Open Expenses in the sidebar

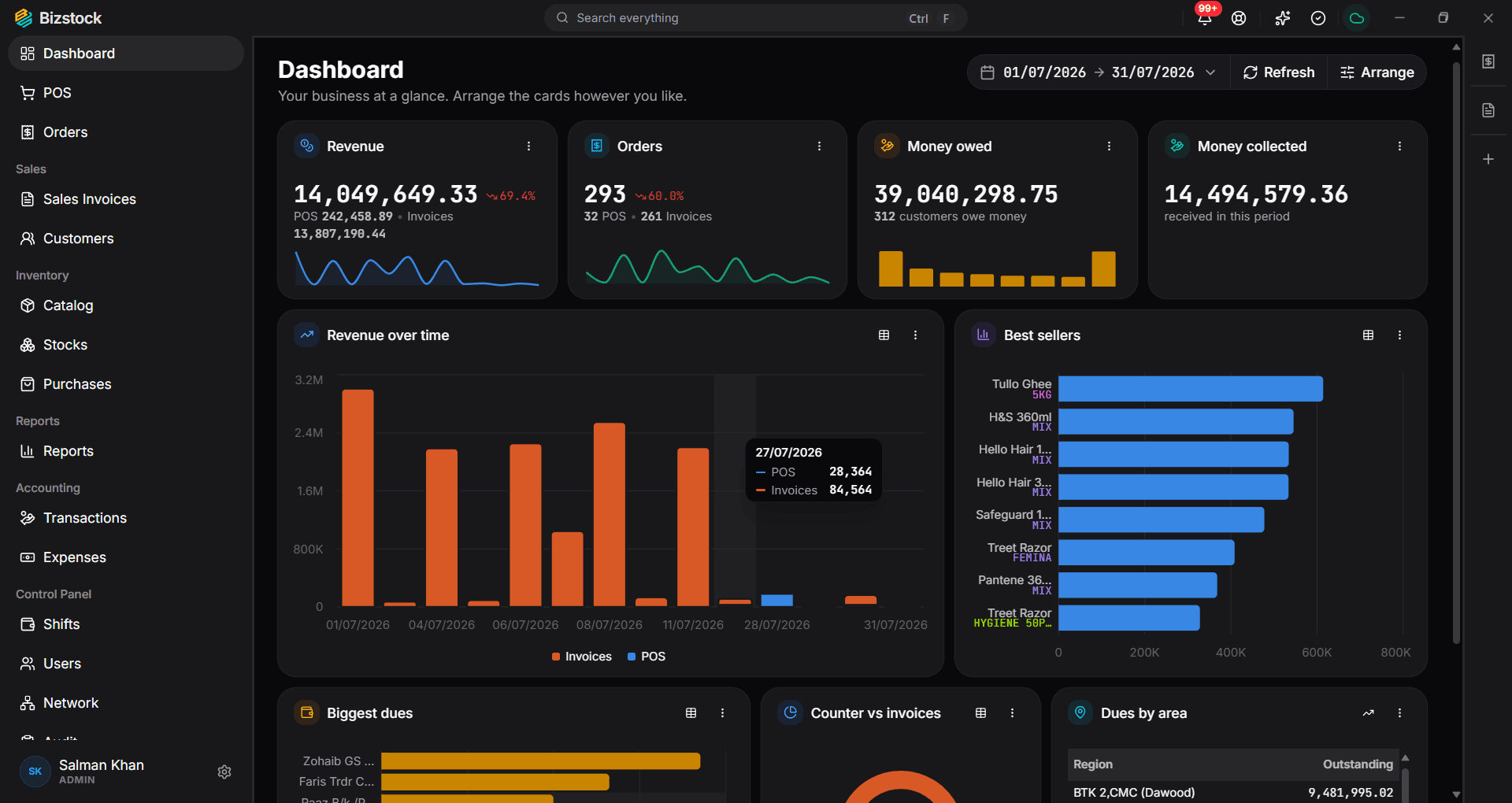(x=126, y=557)
